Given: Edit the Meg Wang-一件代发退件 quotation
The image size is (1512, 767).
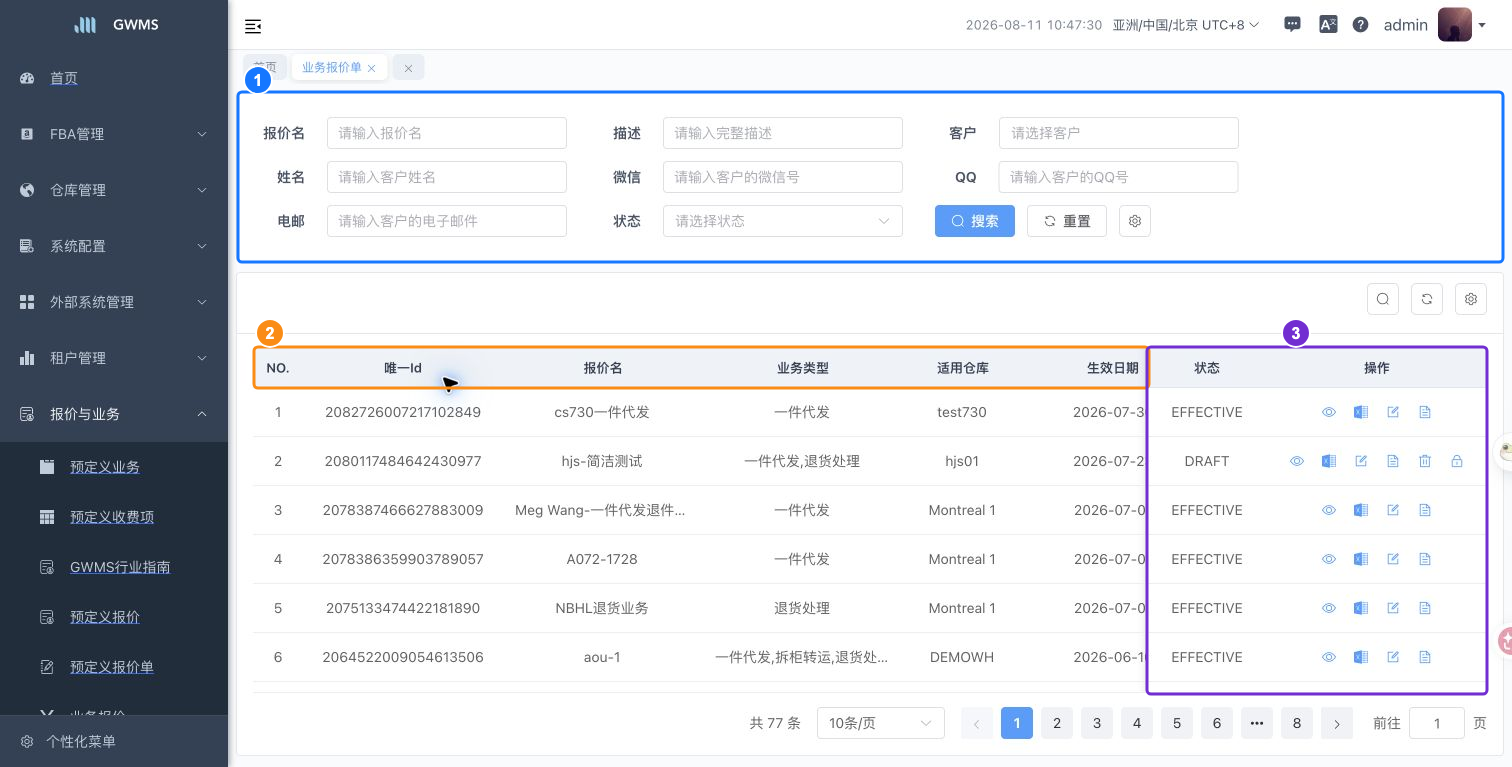Looking at the screenshot, I should (1393, 510).
